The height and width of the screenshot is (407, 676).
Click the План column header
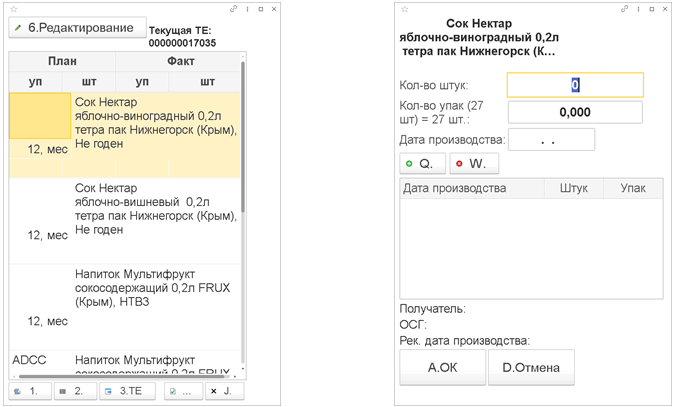pyautogui.click(x=62, y=61)
